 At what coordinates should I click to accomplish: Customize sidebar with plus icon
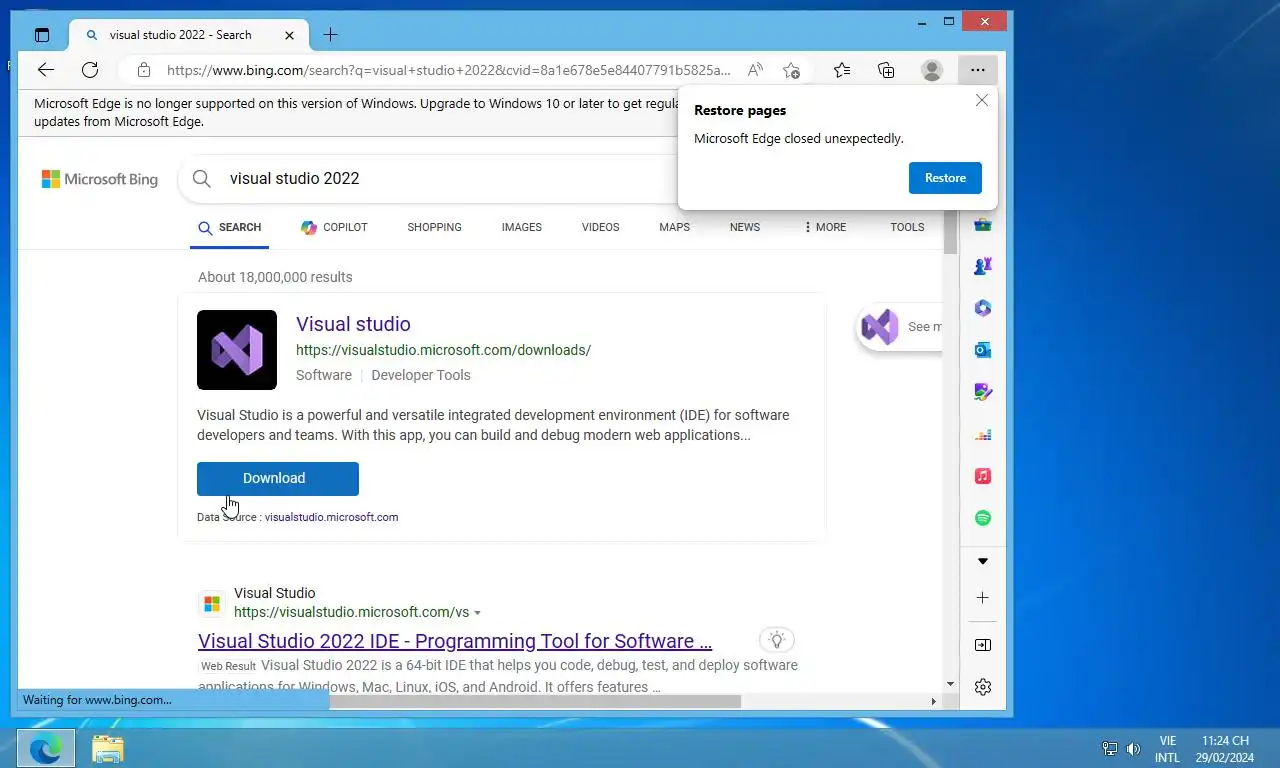coord(983,598)
